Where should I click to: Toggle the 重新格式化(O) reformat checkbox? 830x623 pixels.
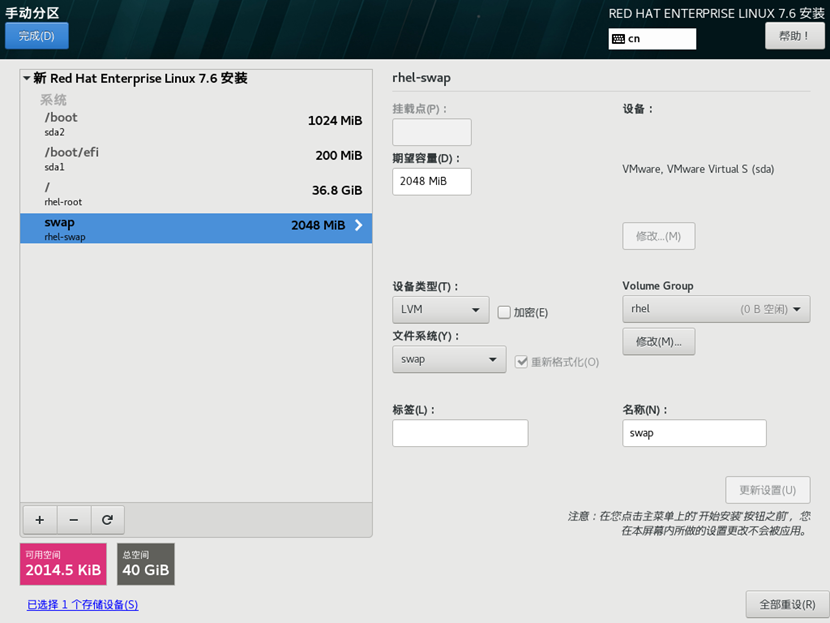[521, 362]
